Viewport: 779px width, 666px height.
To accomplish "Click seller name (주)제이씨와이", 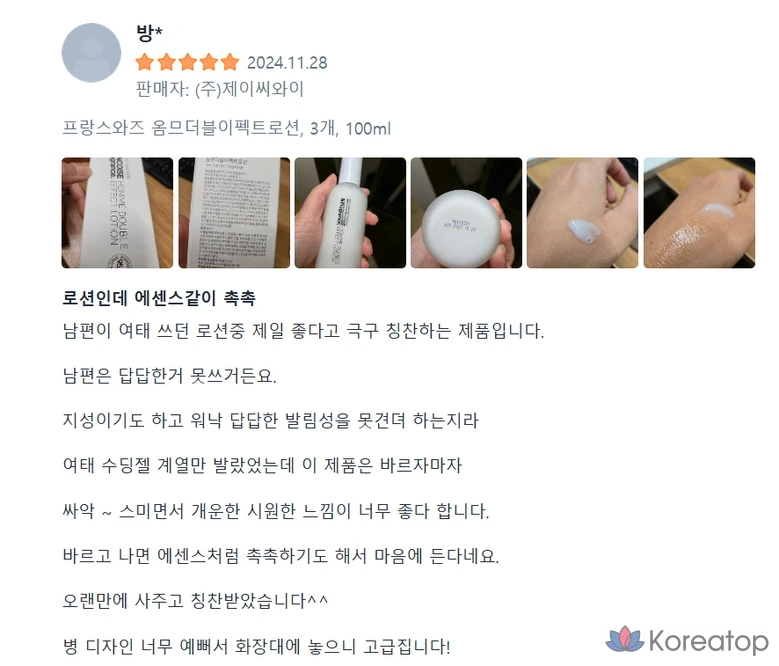I will click(x=249, y=89).
